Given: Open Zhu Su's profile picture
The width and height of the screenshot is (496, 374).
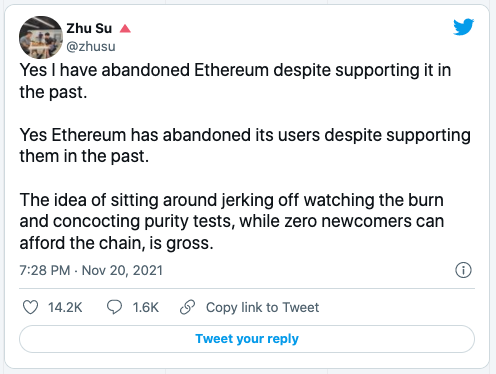Looking at the screenshot, I should coord(41,37).
